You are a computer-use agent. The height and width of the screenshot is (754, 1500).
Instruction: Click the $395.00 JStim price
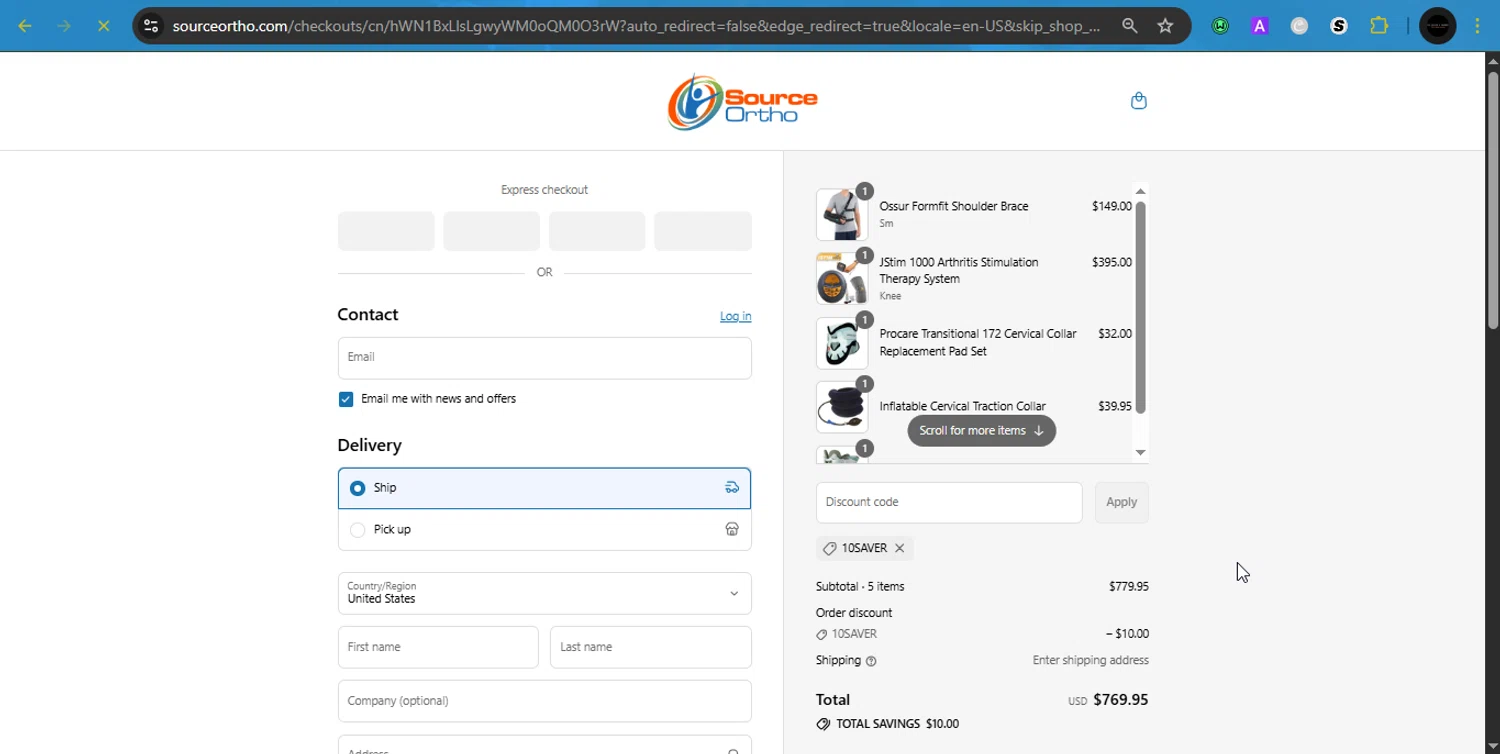pyautogui.click(x=1111, y=262)
